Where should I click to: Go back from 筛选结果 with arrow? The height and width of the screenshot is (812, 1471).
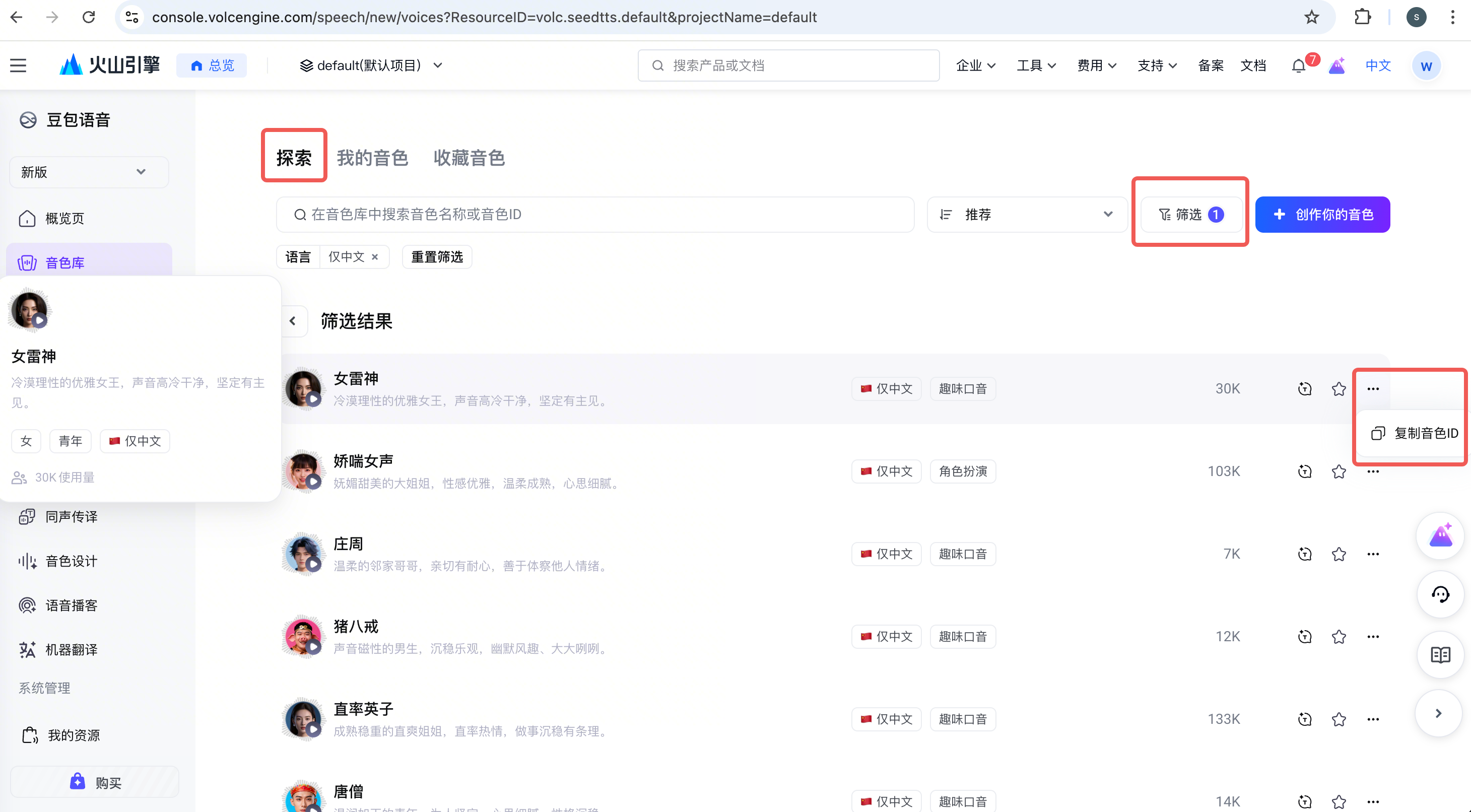(293, 321)
